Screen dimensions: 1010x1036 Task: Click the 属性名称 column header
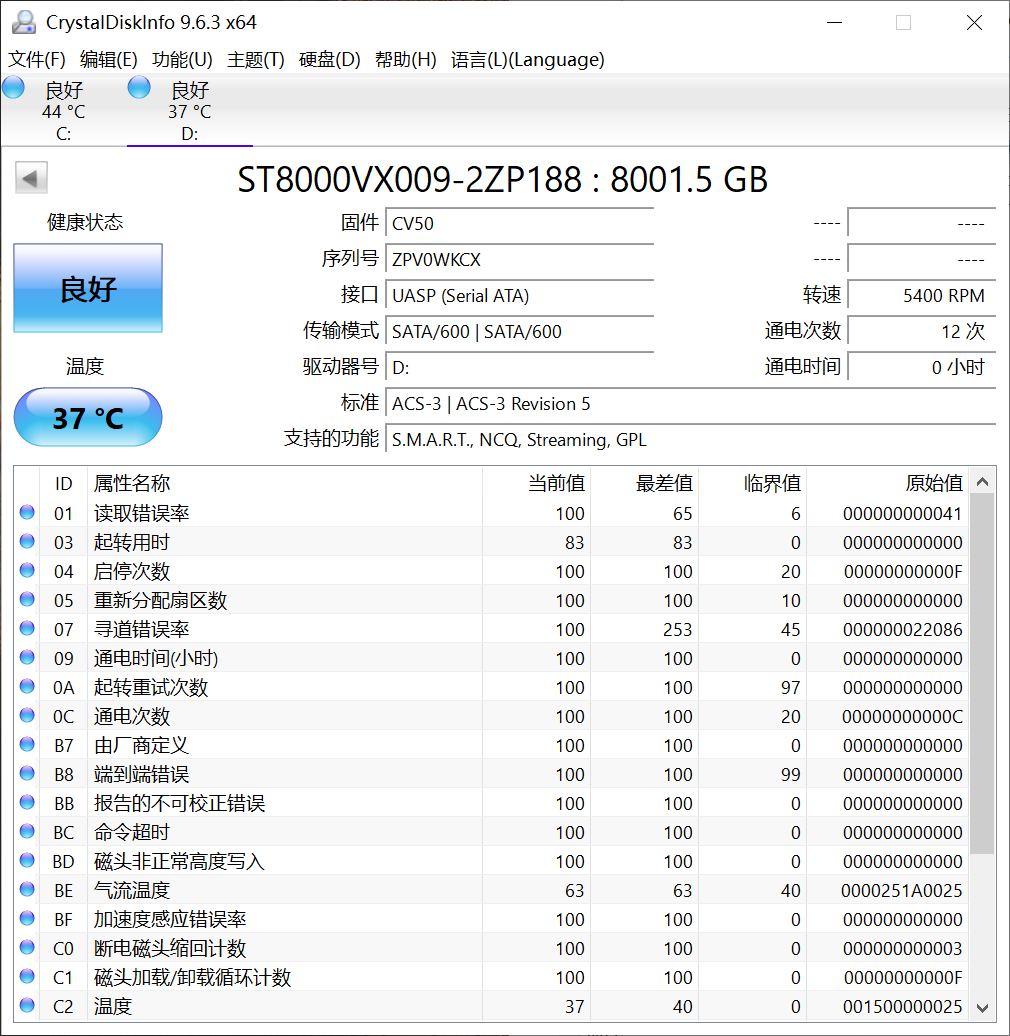(x=285, y=483)
